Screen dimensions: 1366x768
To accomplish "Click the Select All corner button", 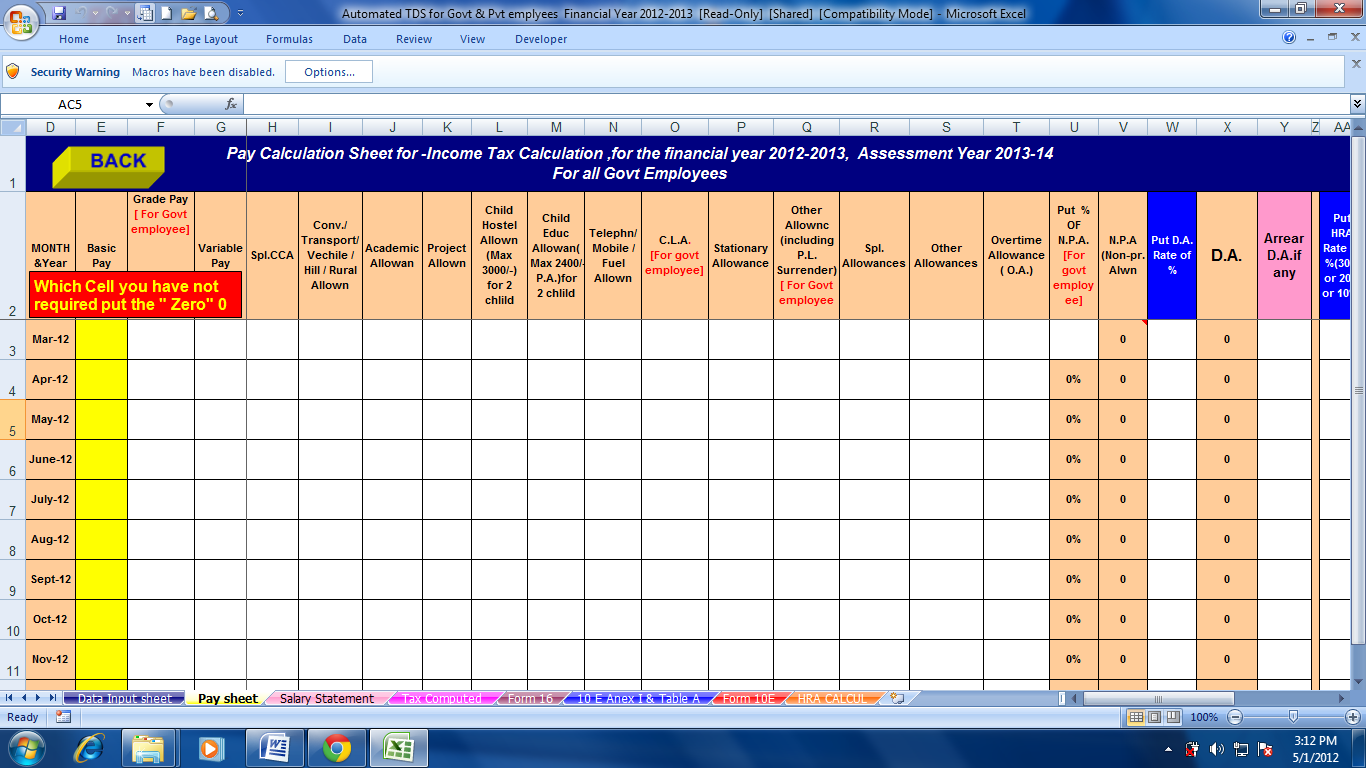I will [x=12, y=127].
